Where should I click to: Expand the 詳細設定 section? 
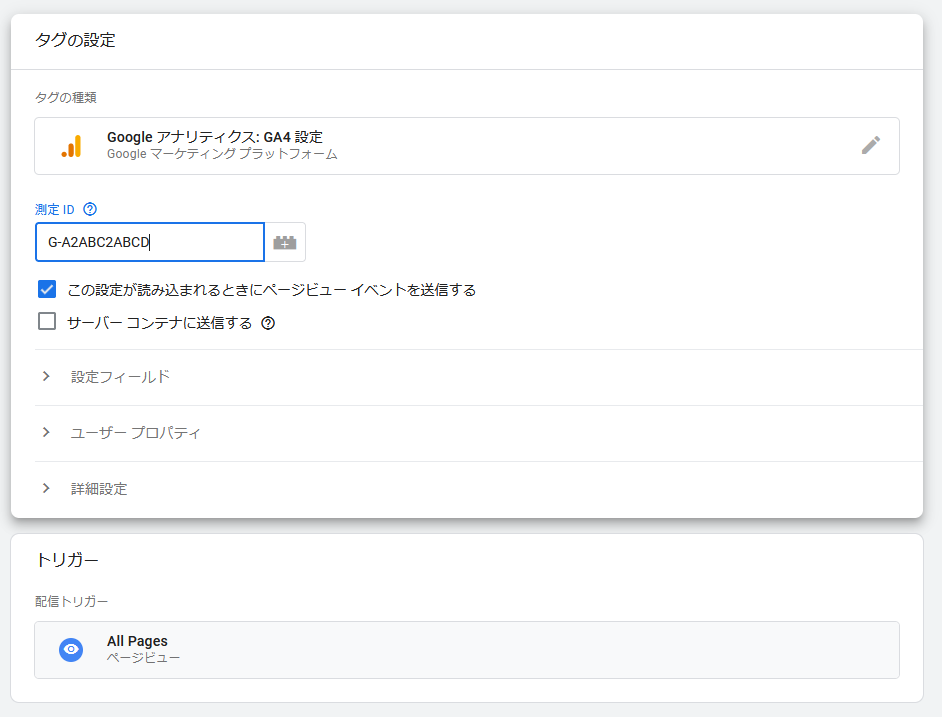coord(479,489)
